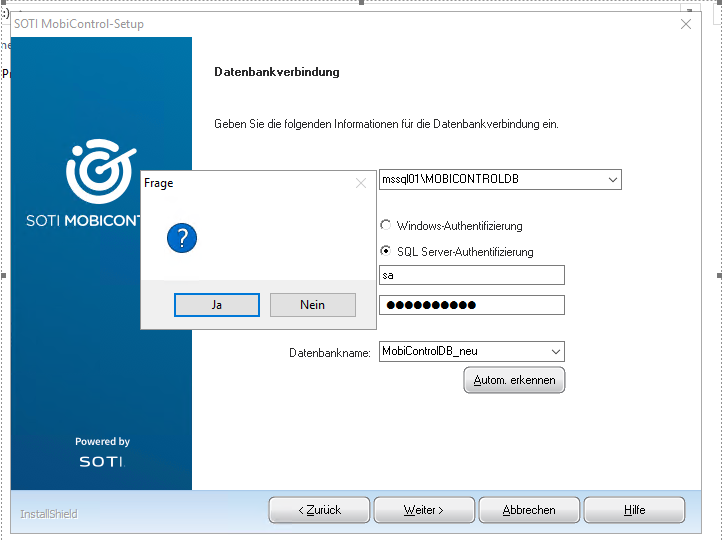Click the InstallShield label at bottom left
This screenshot has height=542, width=726.
tap(49, 514)
